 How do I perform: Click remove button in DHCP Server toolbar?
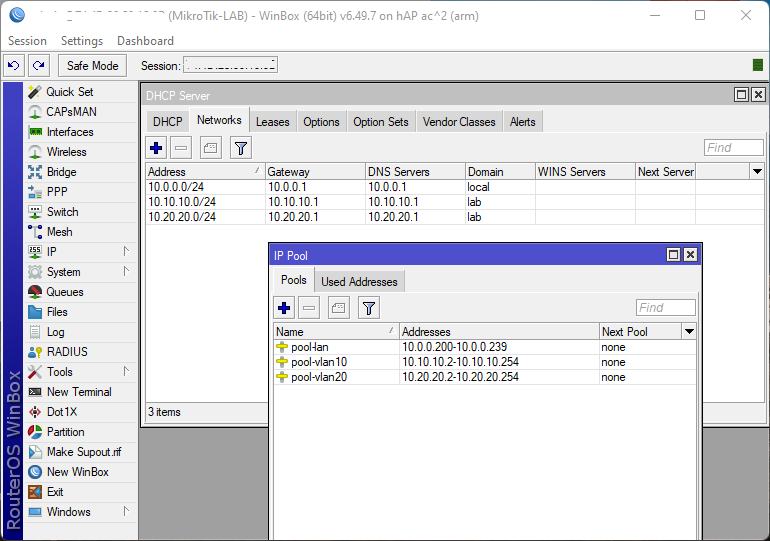coord(181,148)
